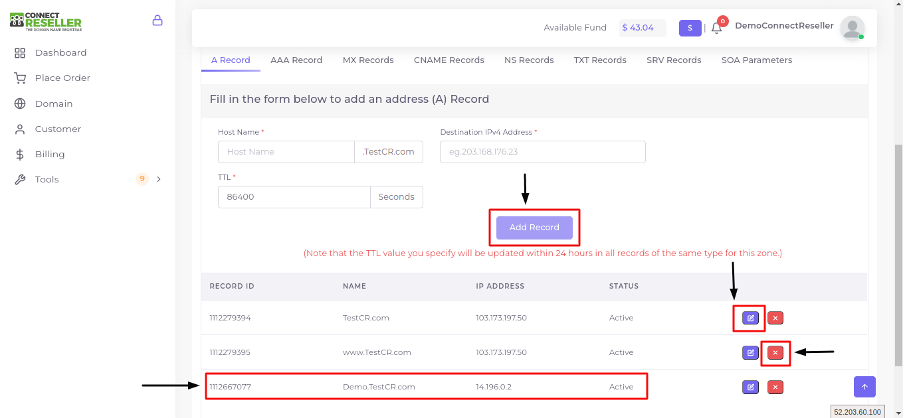Click the Destination IPv4 Address field

pyautogui.click(x=542, y=152)
